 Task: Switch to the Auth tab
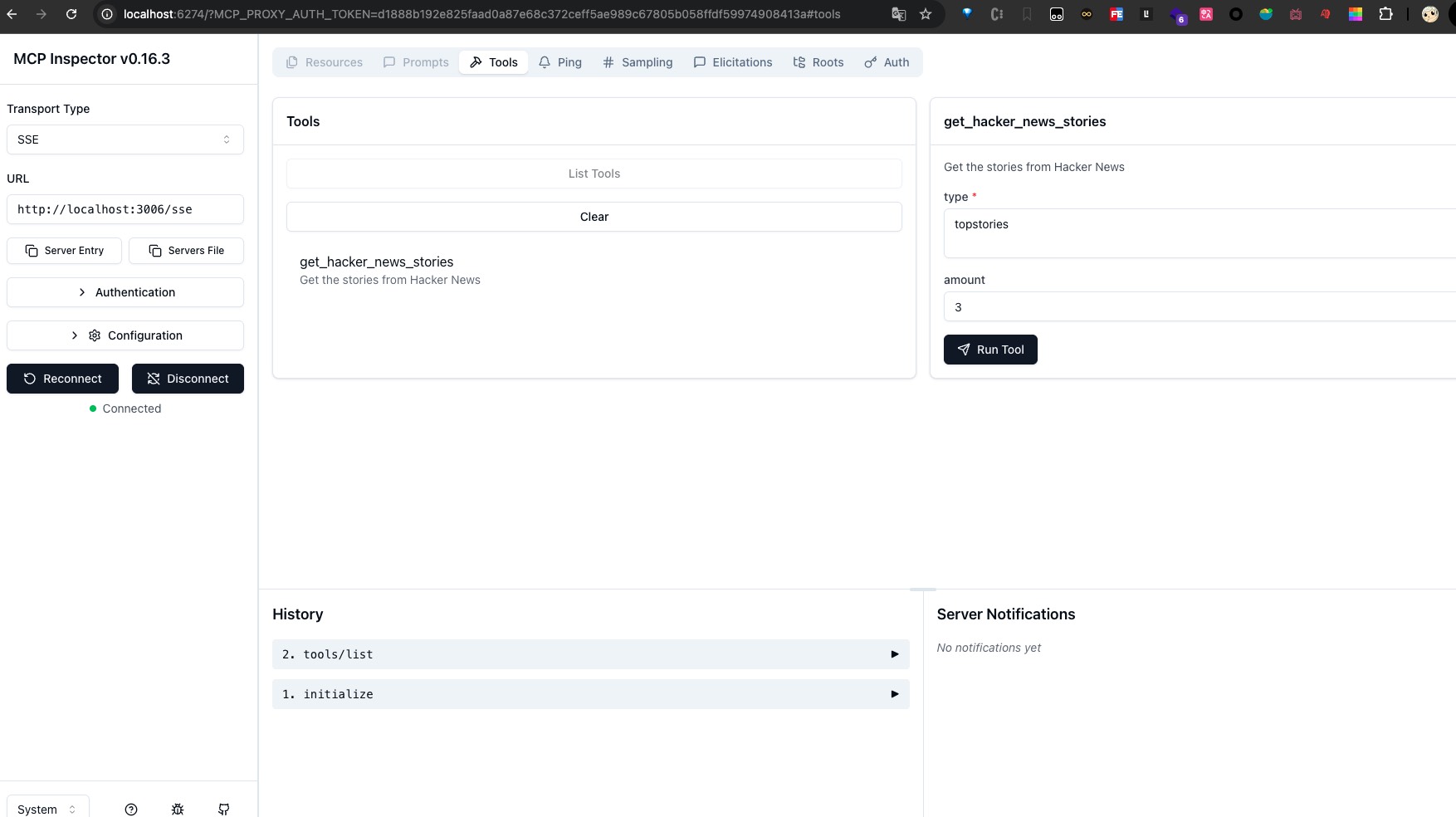click(887, 62)
